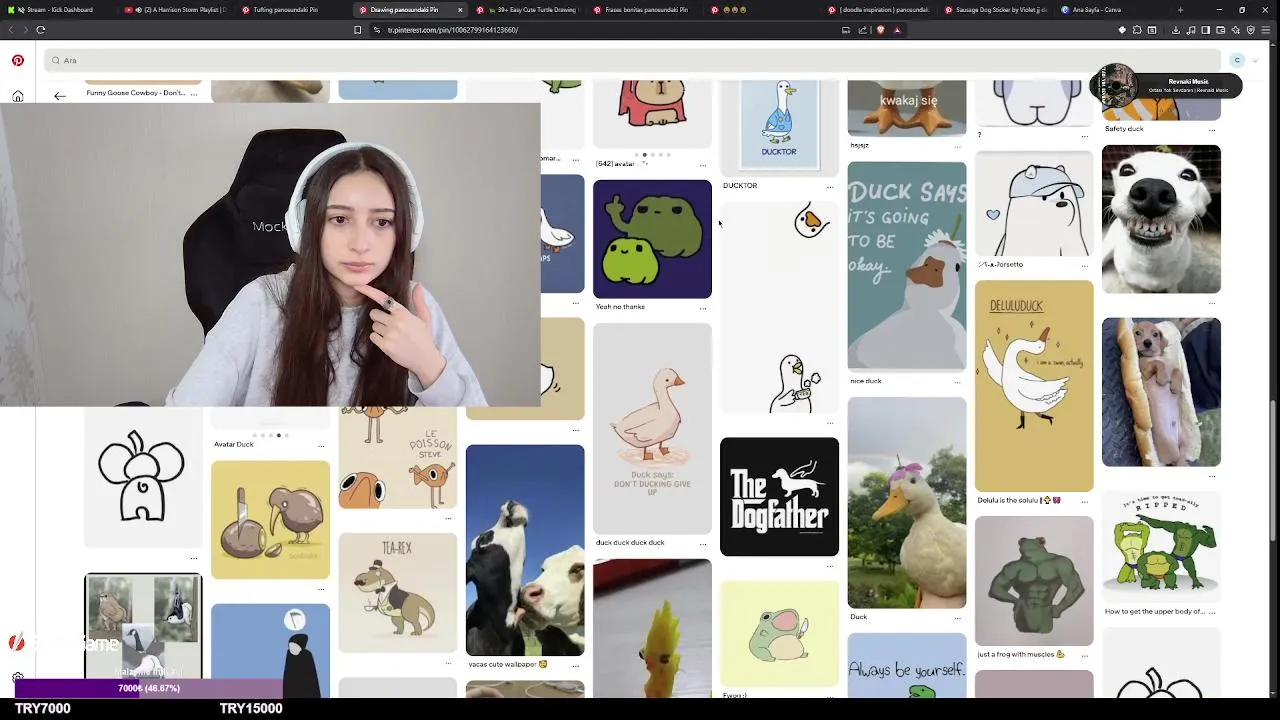Open the browser hamburger menu icon
Viewport: 1280px width, 720px height.
[x=1267, y=30]
